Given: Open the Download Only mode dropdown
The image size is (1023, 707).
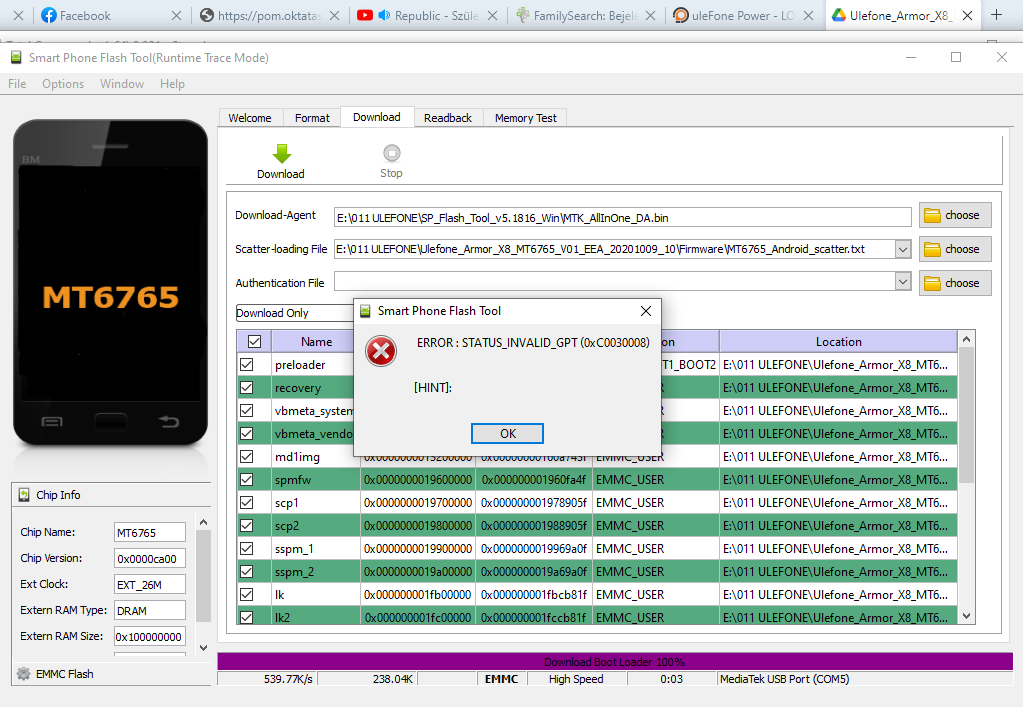Looking at the screenshot, I should [x=294, y=313].
